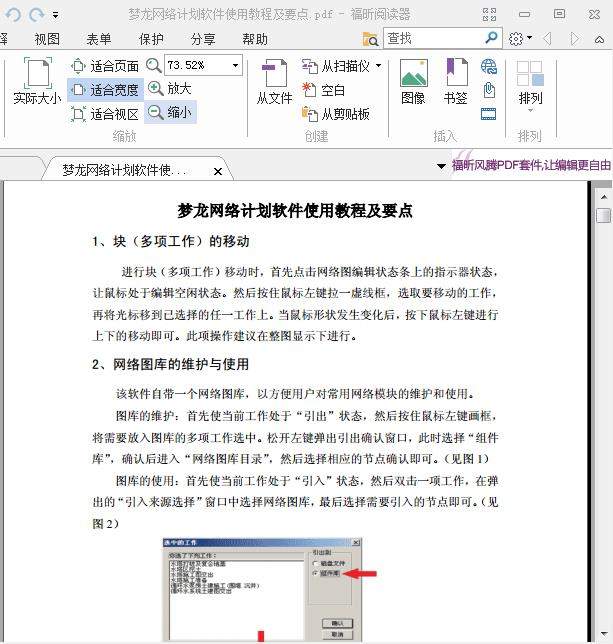The width and height of the screenshot is (613, 644).
Task: Select 实际大小 zoom option
Action: (x=37, y=81)
